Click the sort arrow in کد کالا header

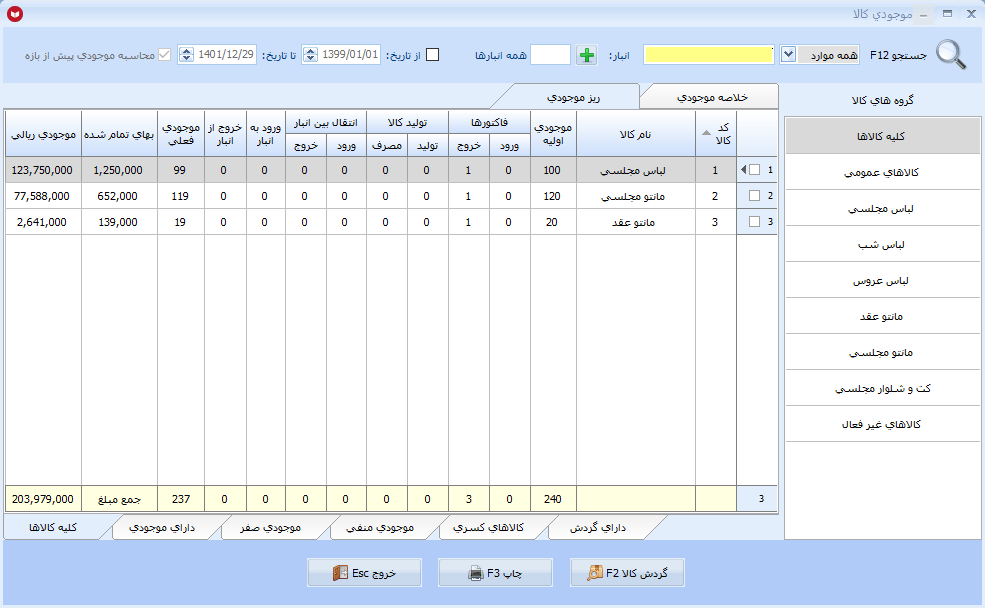coord(706,133)
